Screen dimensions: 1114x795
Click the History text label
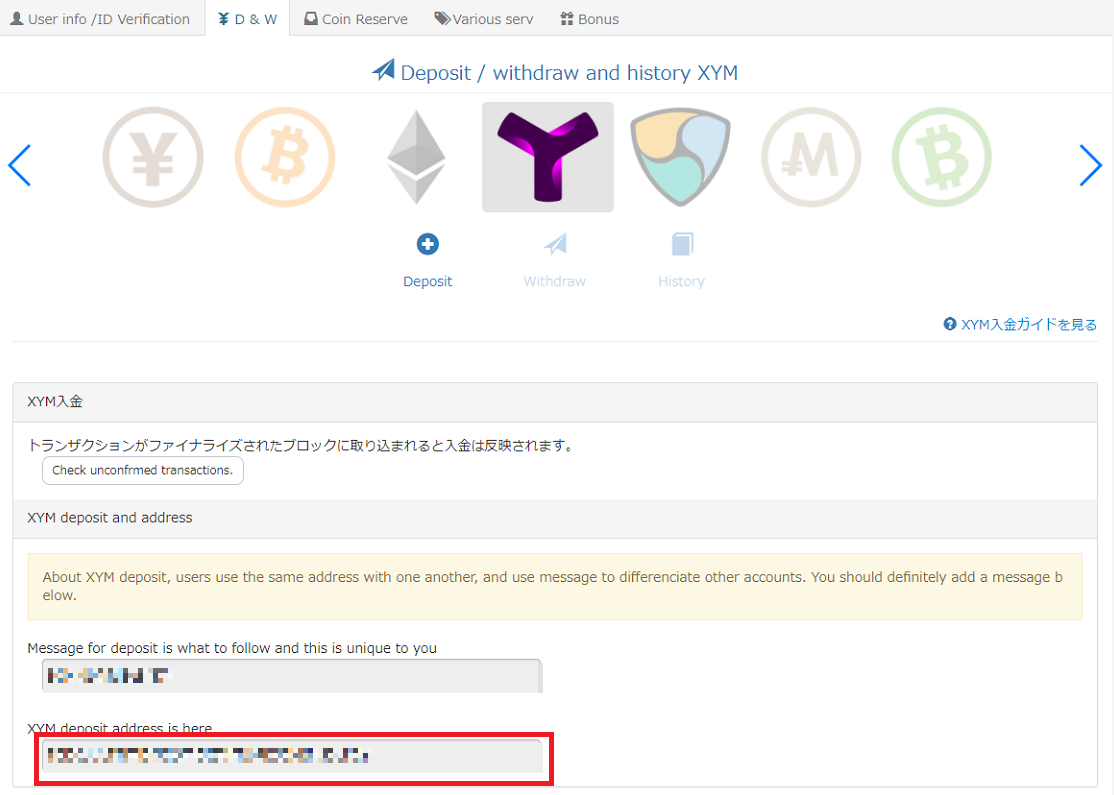(x=681, y=281)
